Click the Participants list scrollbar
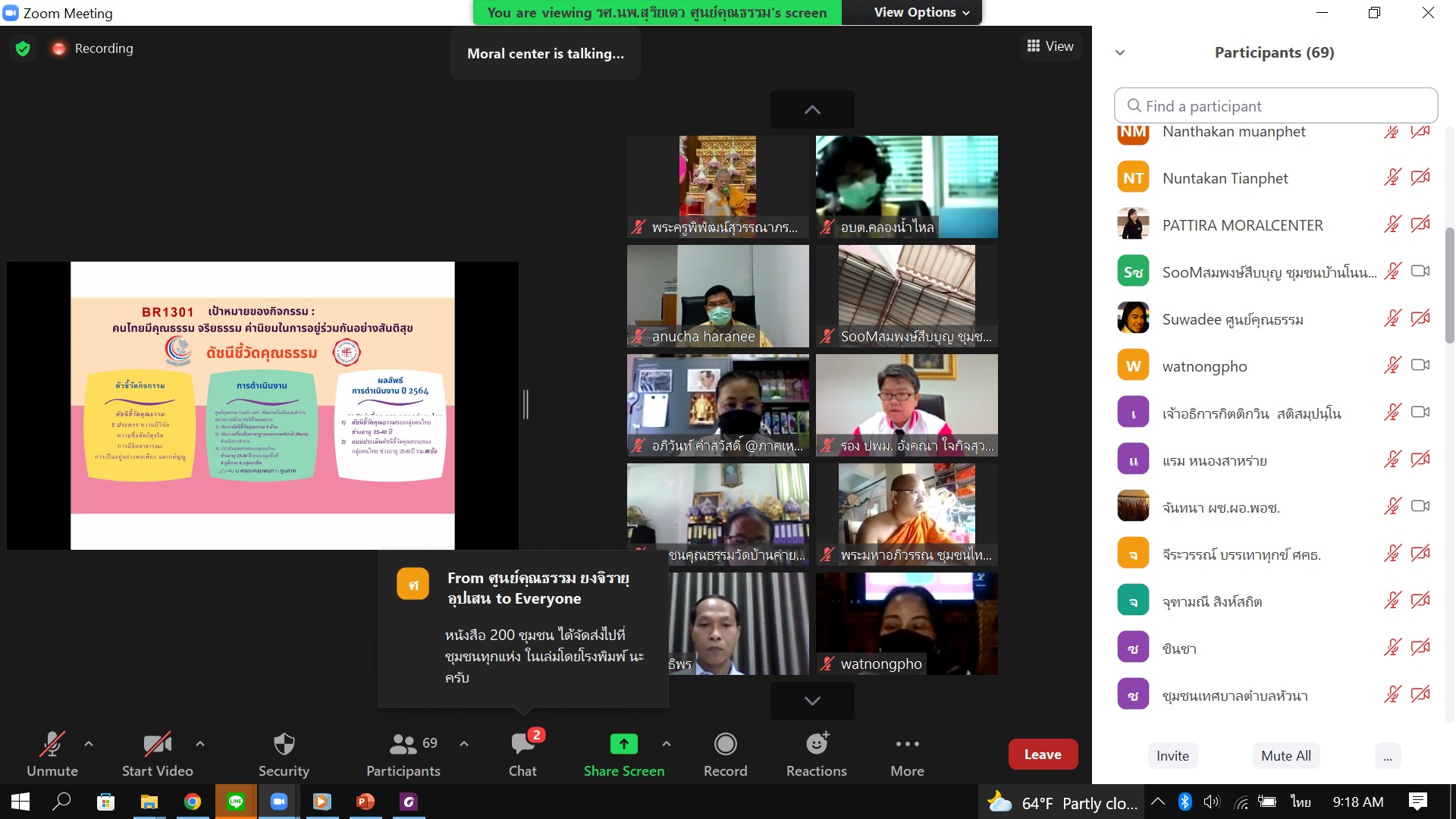Viewport: 1456px width, 819px height. (x=1449, y=285)
